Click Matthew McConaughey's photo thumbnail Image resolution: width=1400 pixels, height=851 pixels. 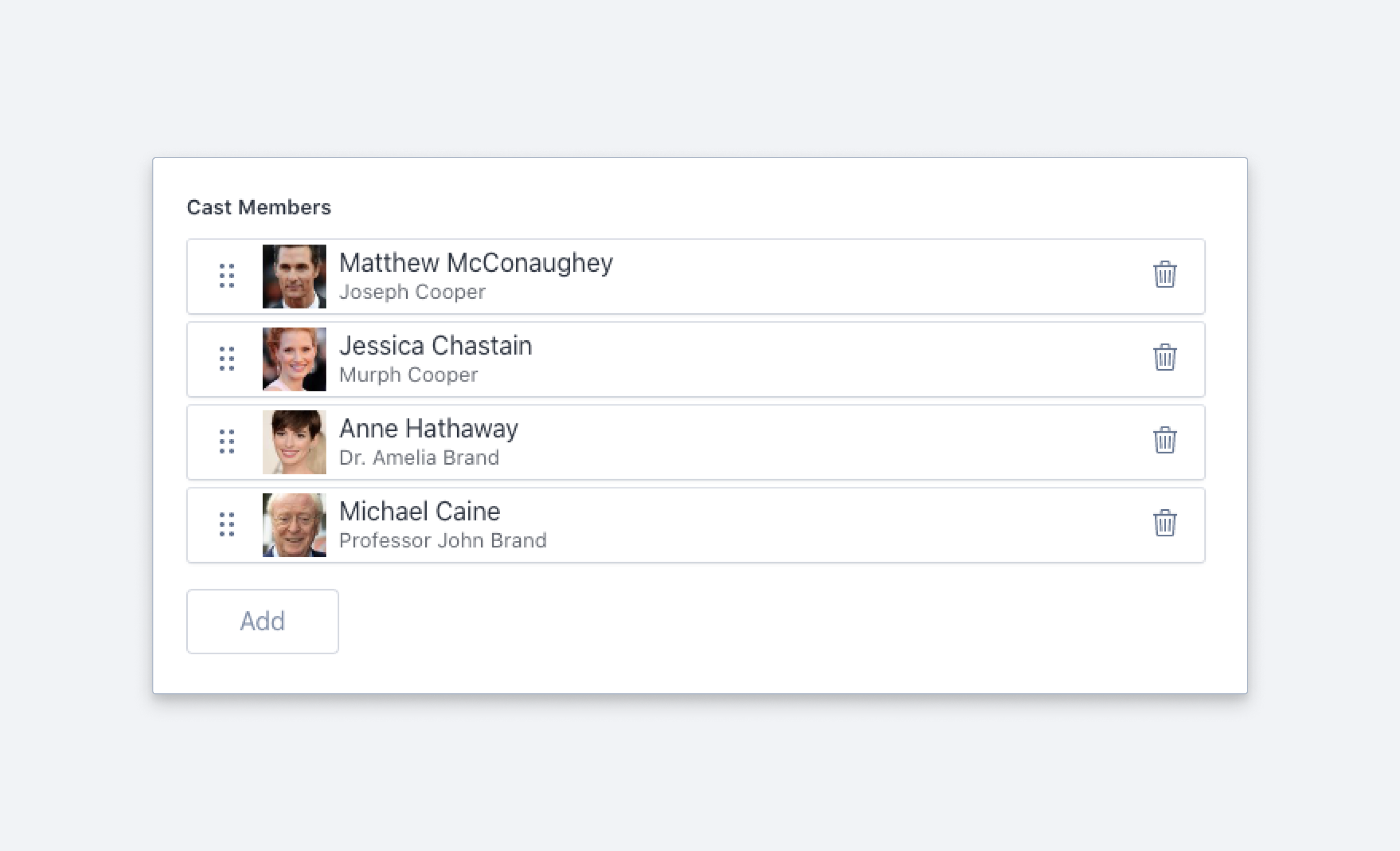294,276
